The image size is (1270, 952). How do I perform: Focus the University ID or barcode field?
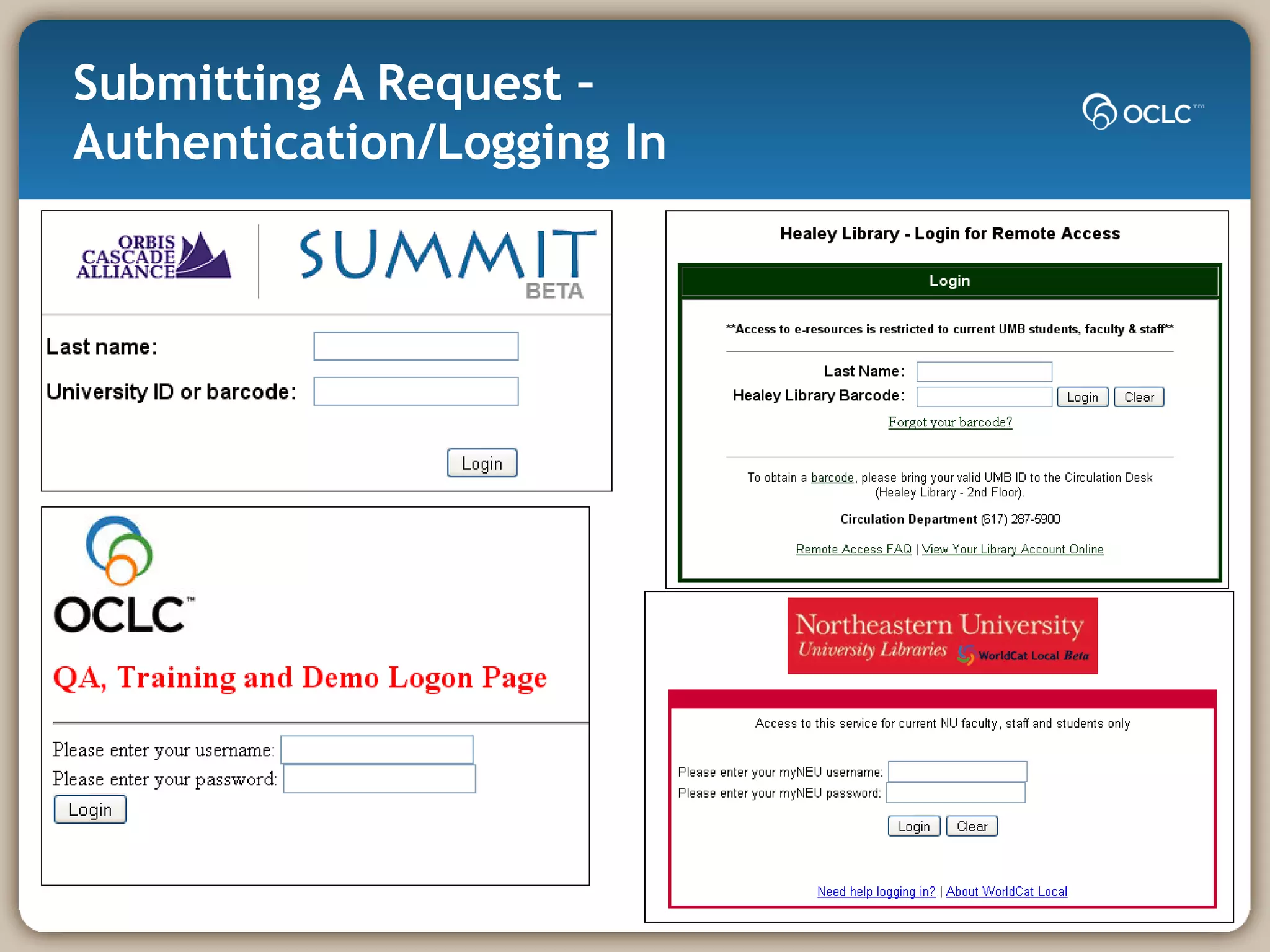[x=416, y=392]
